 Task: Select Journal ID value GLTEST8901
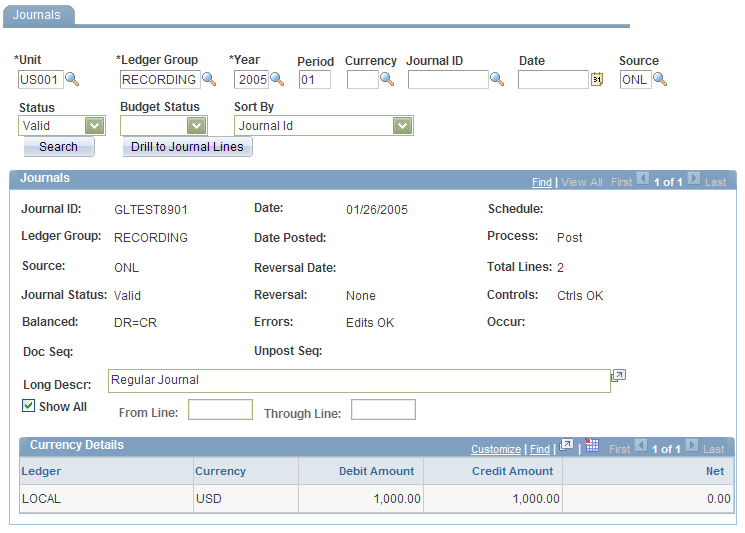[151, 210]
